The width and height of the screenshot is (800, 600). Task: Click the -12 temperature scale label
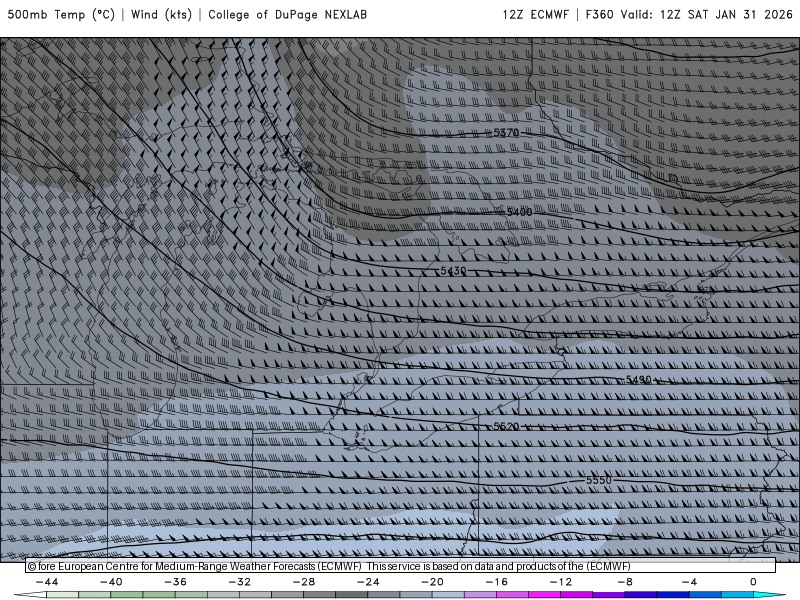coord(561,582)
